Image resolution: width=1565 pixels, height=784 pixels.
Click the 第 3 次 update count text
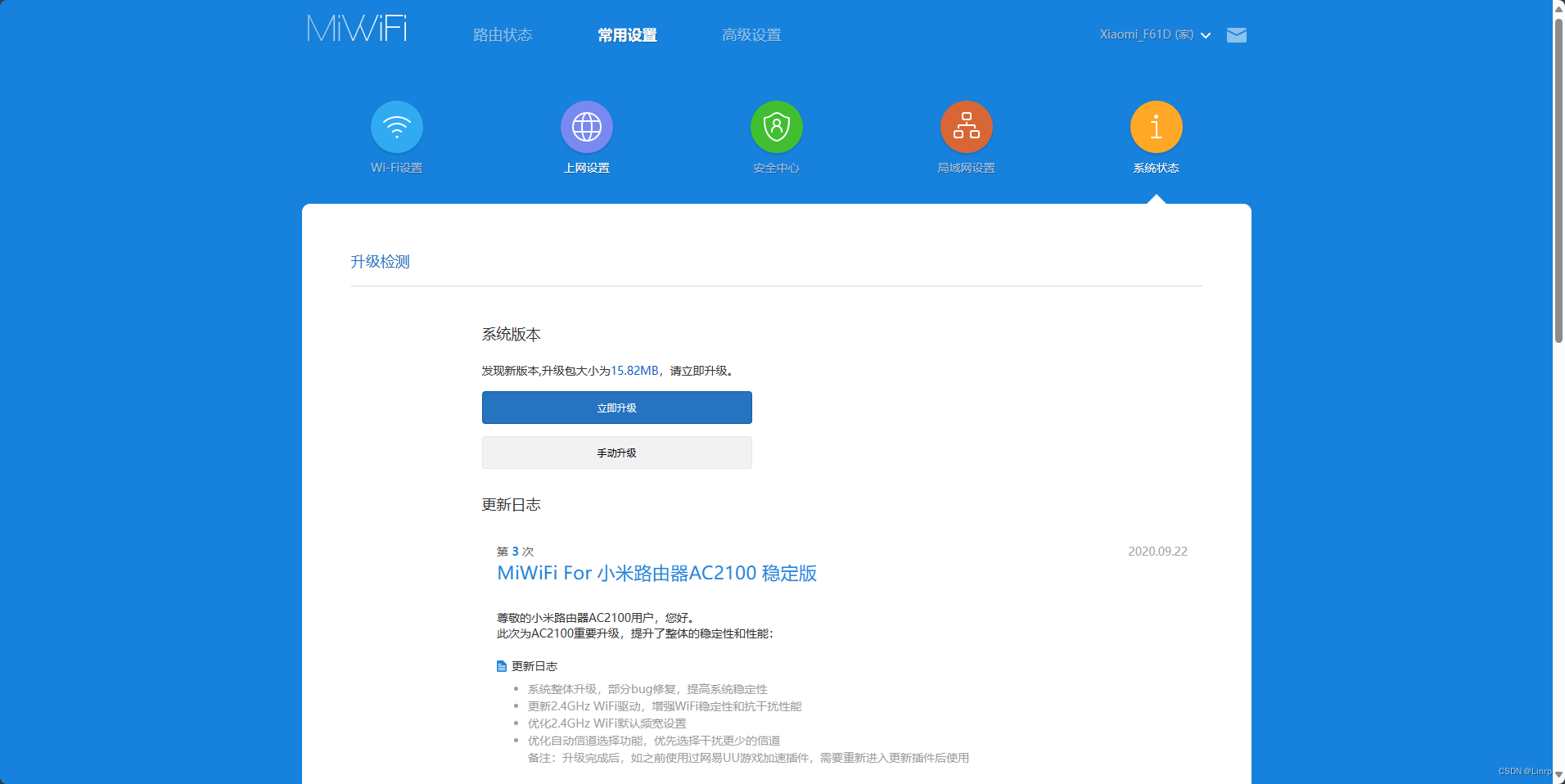pos(515,552)
